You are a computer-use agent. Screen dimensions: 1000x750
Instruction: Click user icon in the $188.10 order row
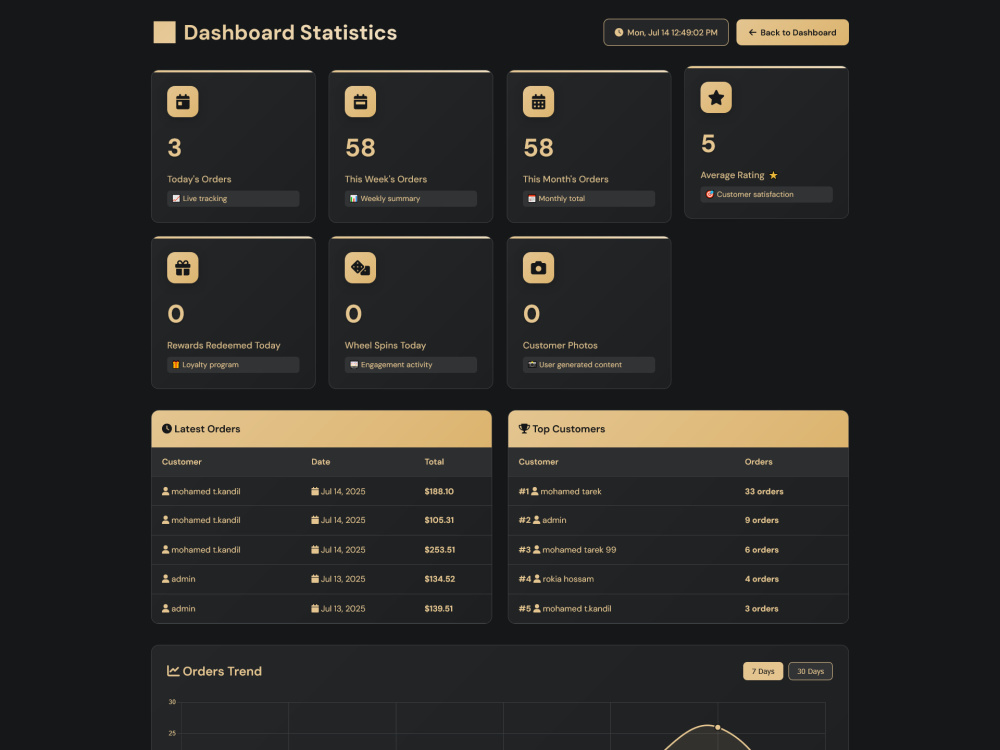click(x=166, y=491)
